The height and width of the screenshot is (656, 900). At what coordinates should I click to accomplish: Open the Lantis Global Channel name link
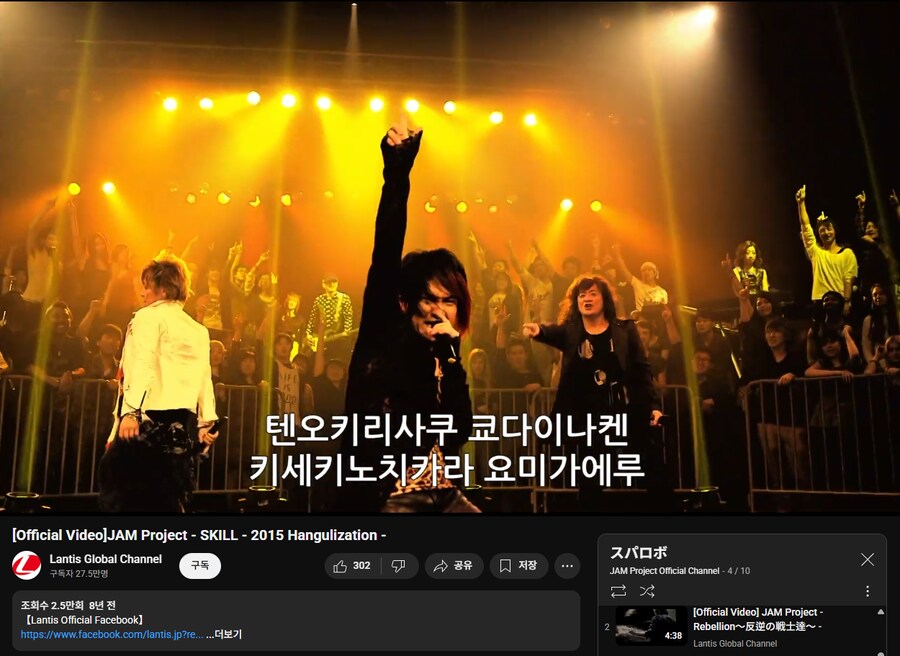[x=106, y=559]
